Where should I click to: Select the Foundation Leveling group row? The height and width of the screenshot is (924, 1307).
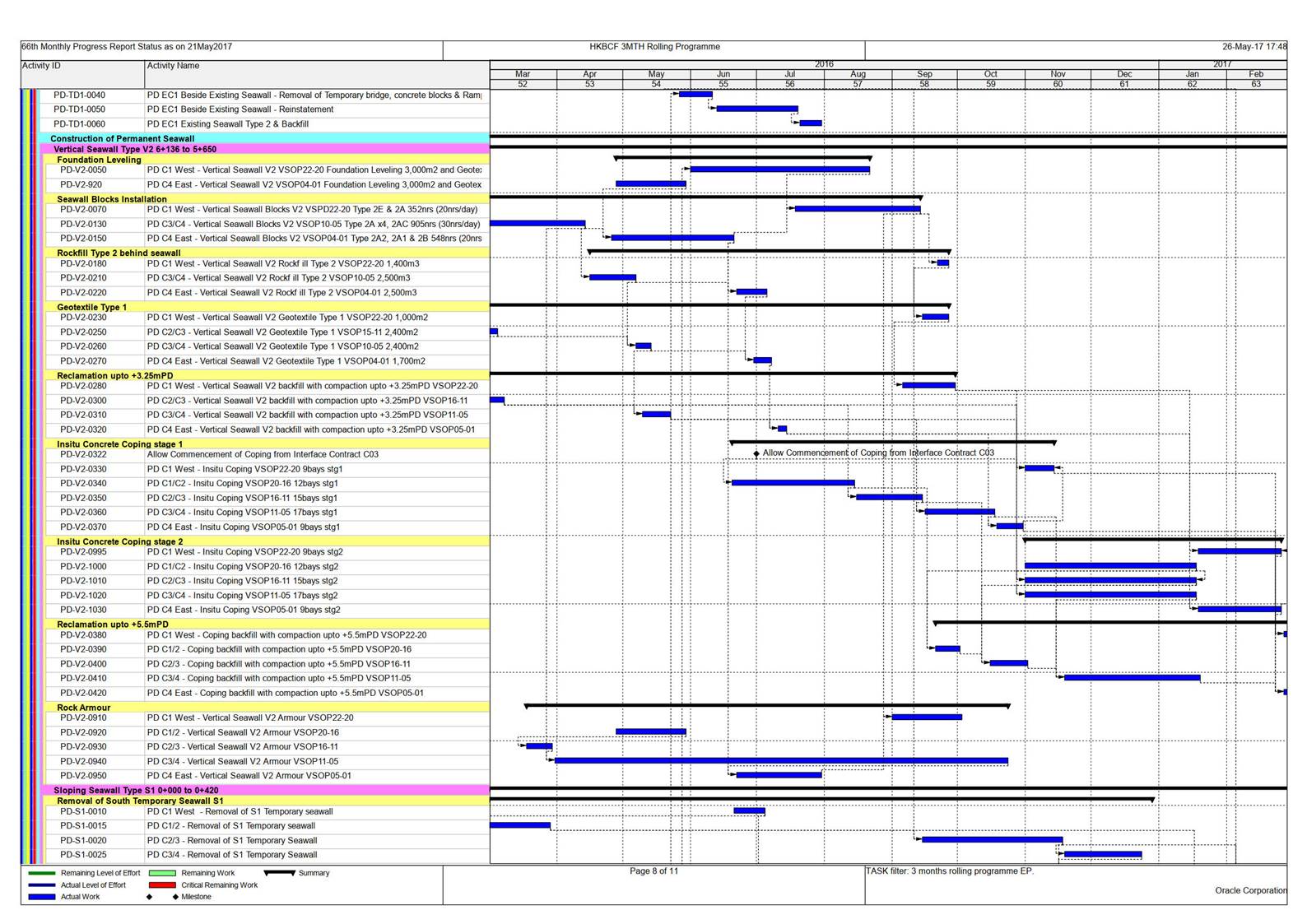point(267,160)
